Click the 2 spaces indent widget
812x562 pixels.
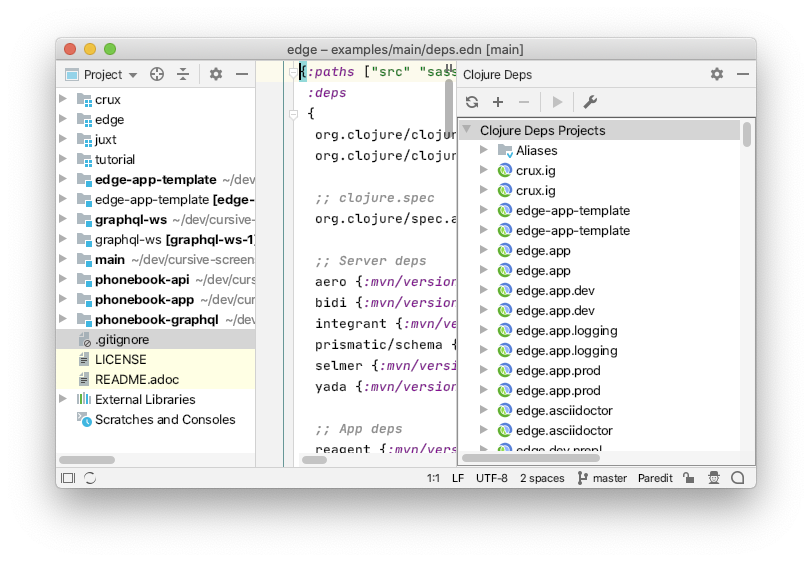point(542,478)
